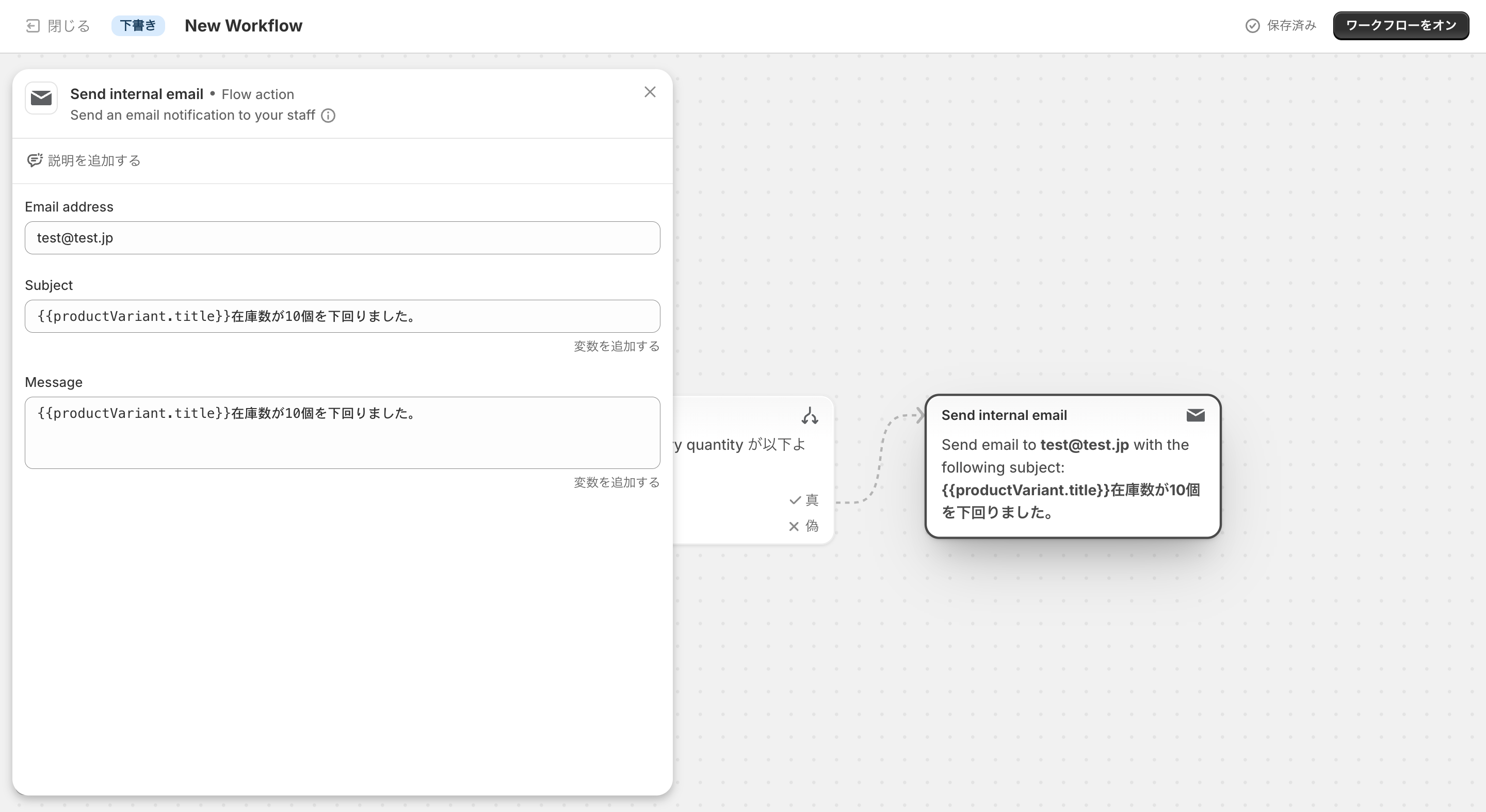Click the comment icon next to 説明を追加する
The width and height of the screenshot is (1486, 812).
click(x=35, y=160)
